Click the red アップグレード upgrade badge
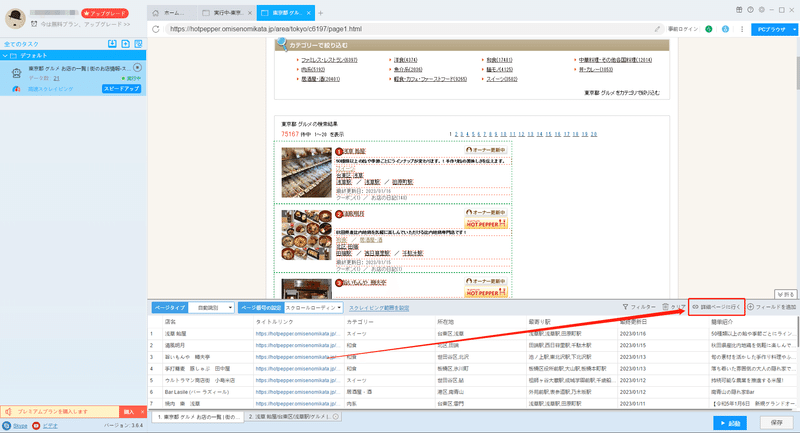800x433 pixels. point(105,13)
